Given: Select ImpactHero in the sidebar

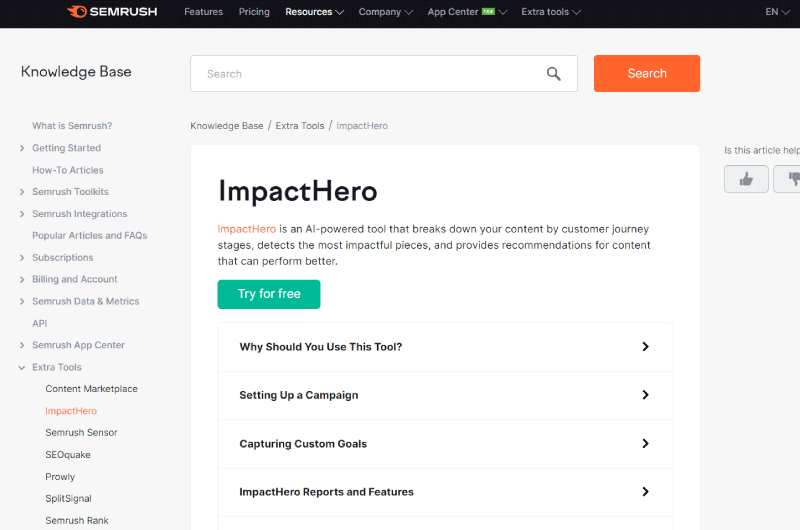Looking at the screenshot, I should (71, 411).
